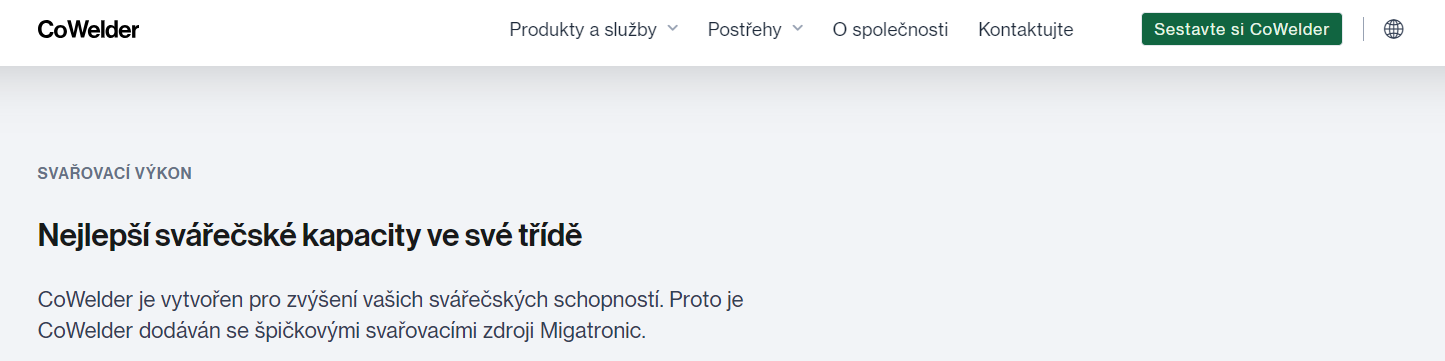Image resolution: width=1445 pixels, height=361 pixels.
Task: Open the globe language selector icon
Action: (x=1393, y=29)
